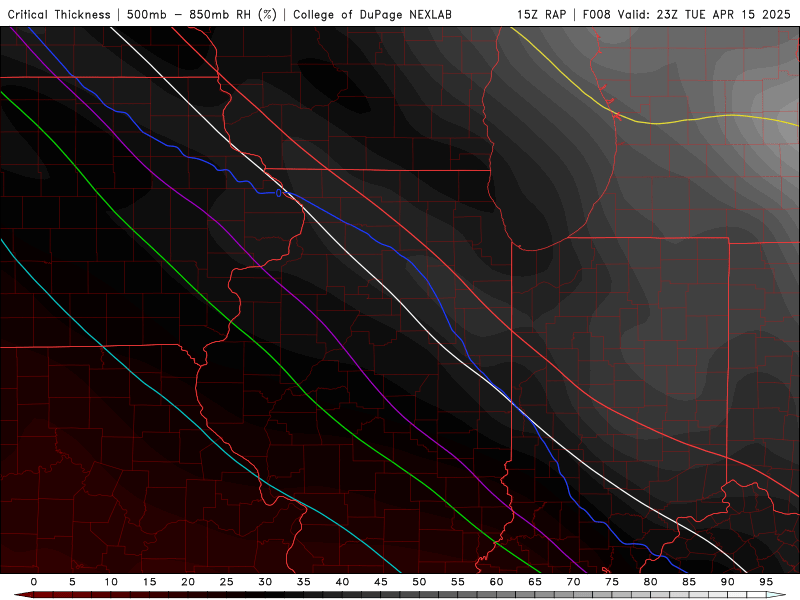Click the colorbar value 55
800x600 pixels.
coord(458,582)
